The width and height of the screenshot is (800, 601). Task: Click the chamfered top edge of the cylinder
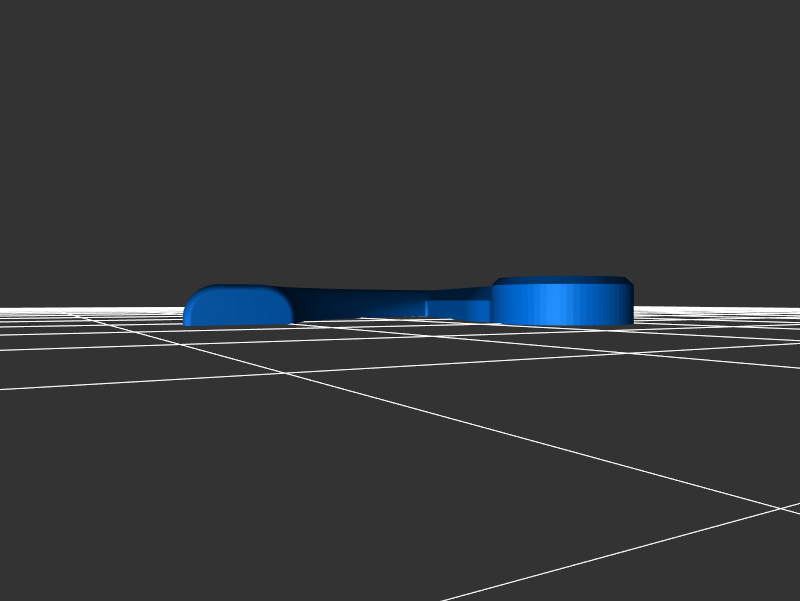(x=562, y=282)
